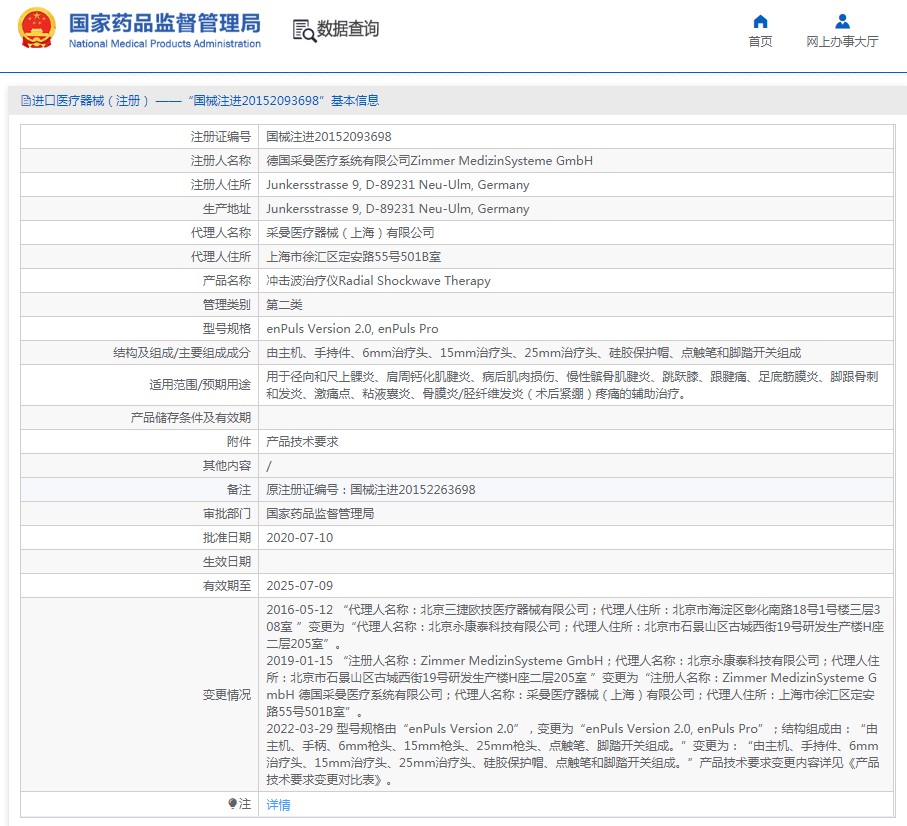Click the national emblem logo
This screenshot has height=826, width=907.
[x=36, y=28]
